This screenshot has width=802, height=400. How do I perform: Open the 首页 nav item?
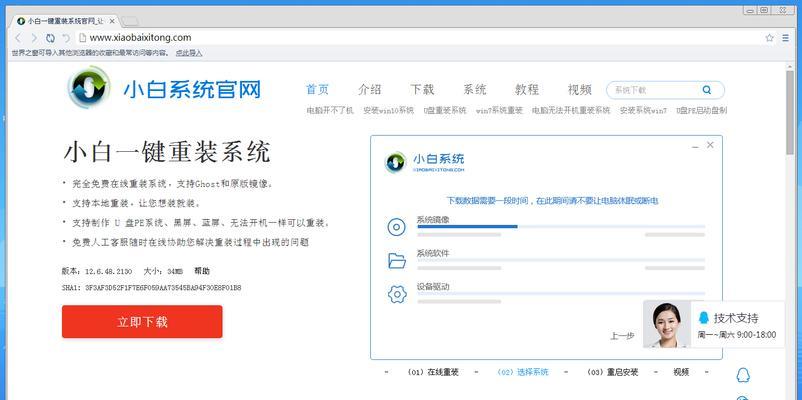tap(317, 90)
